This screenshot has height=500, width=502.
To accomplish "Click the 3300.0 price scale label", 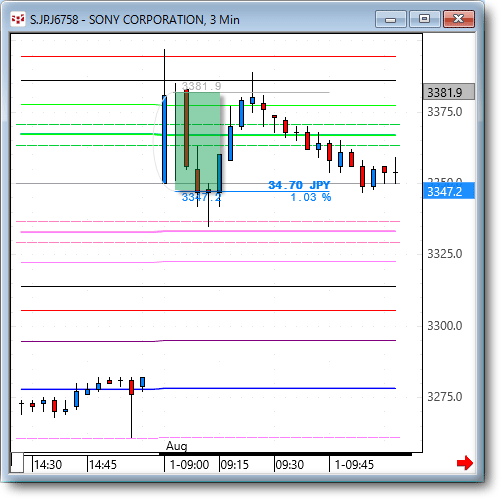I will coord(445,326).
